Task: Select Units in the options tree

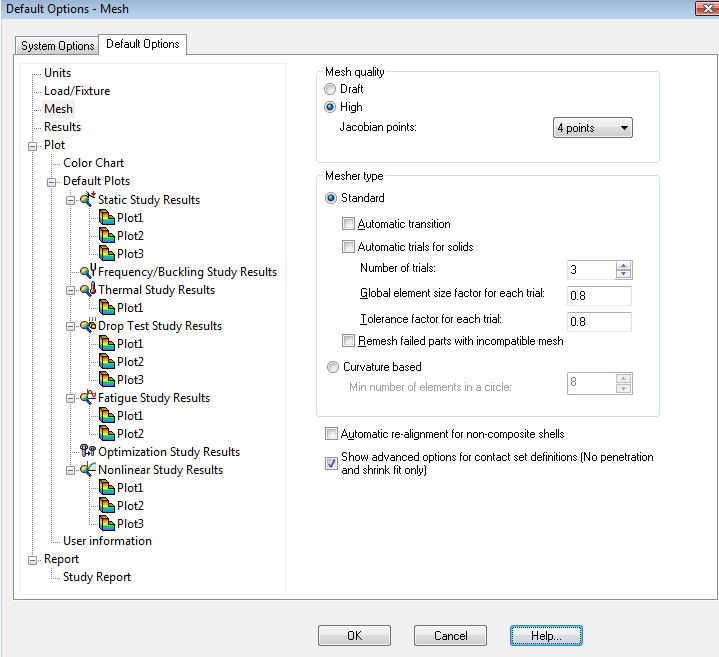Action: pyautogui.click(x=57, y=73)
